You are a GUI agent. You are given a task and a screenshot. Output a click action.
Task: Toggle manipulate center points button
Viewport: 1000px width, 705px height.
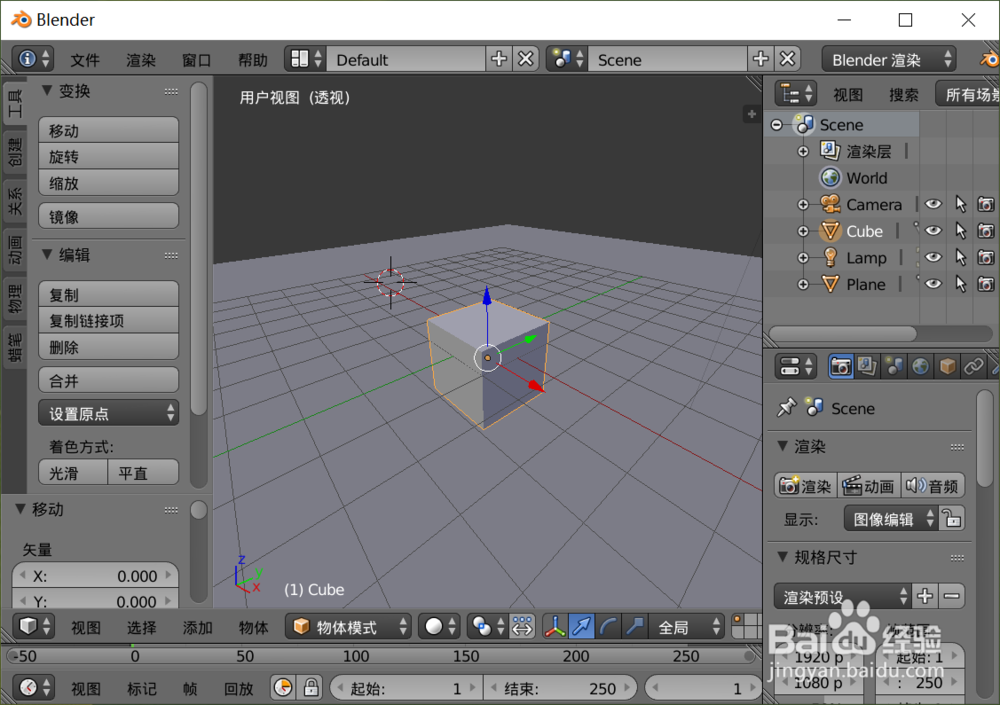point(522,627)
